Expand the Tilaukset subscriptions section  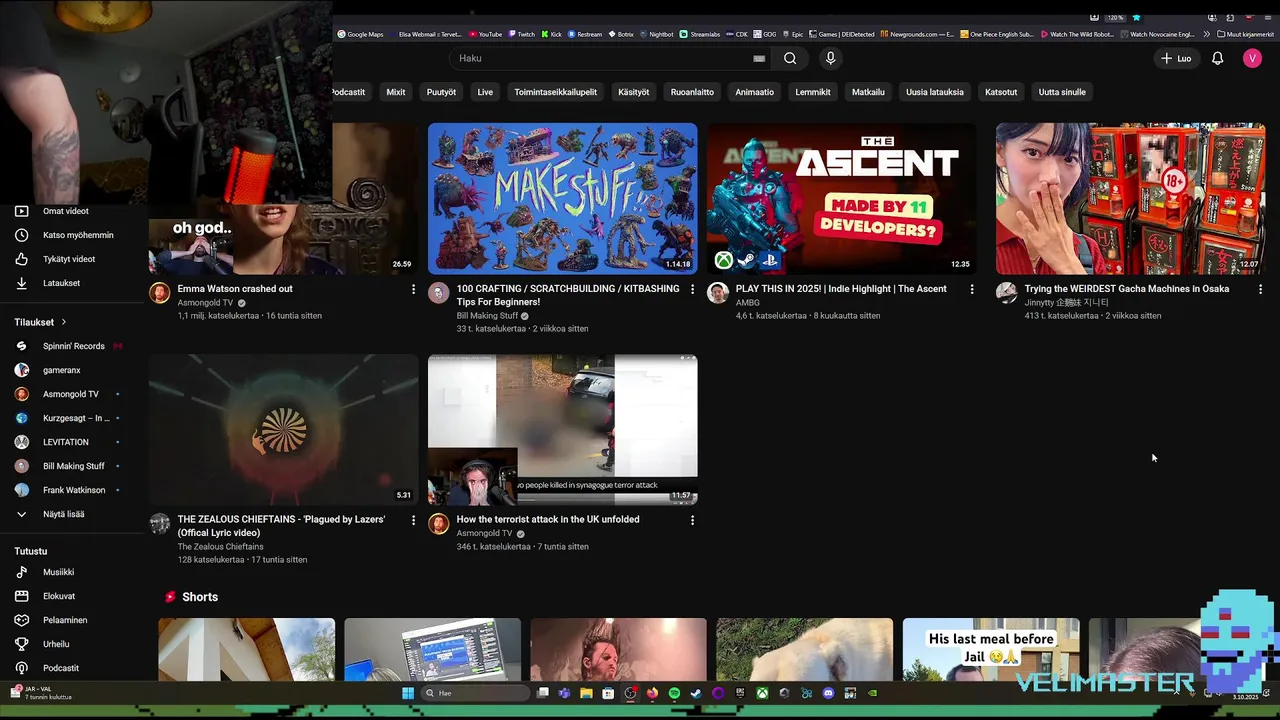coord(40,322)
